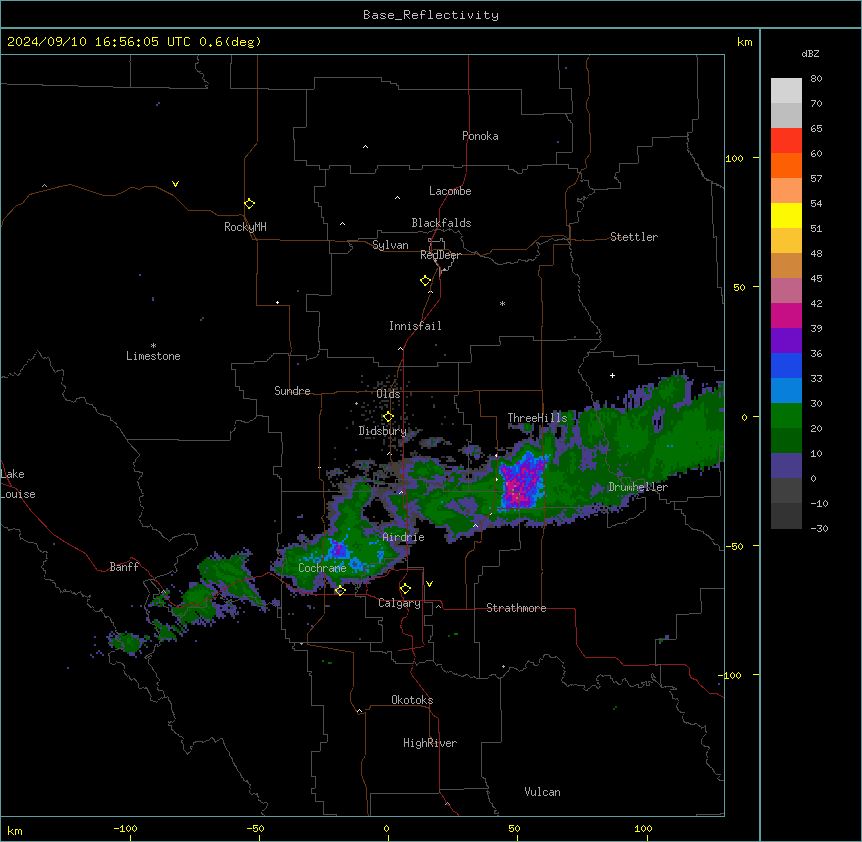Click the Base_Reflectivity title
Image resolution: width=862 pixels, height=842 pixels.
[x=431, y=15]
